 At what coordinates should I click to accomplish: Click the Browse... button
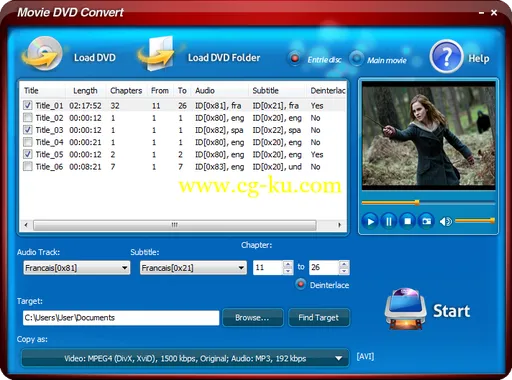(253, 317)
